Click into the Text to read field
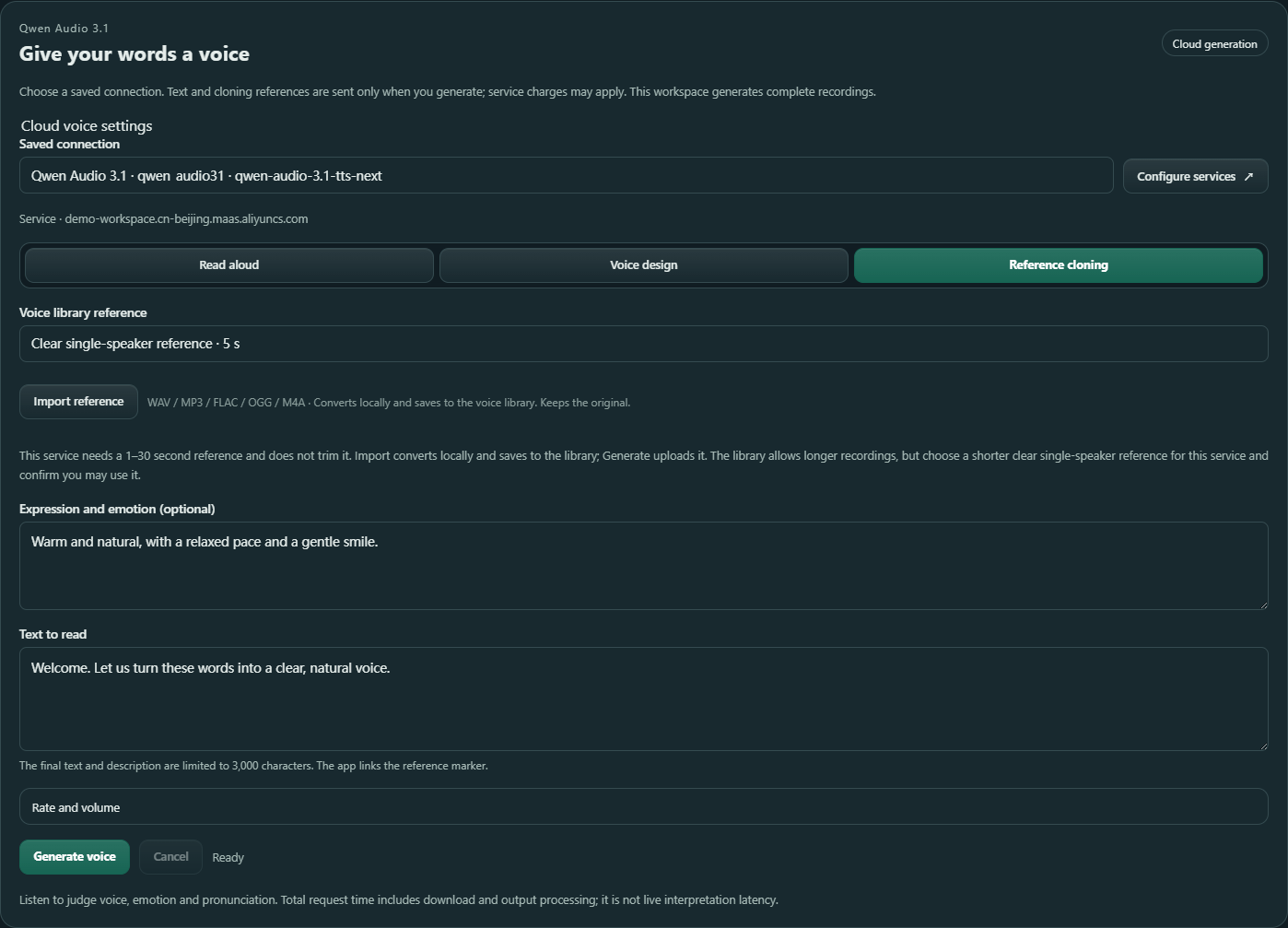 644,699
